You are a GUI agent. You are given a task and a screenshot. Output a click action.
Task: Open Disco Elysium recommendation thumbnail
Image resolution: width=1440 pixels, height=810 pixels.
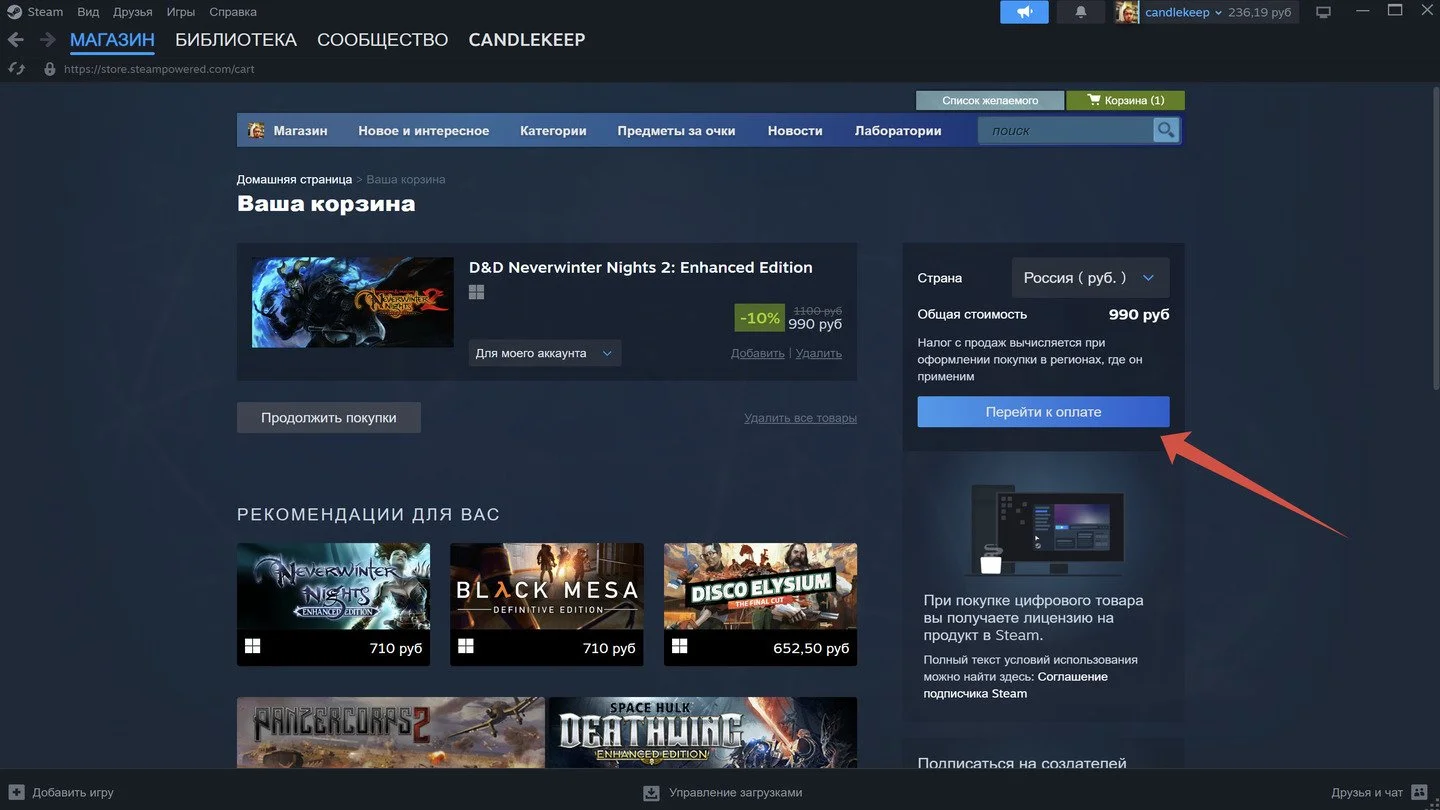(760, 604)
